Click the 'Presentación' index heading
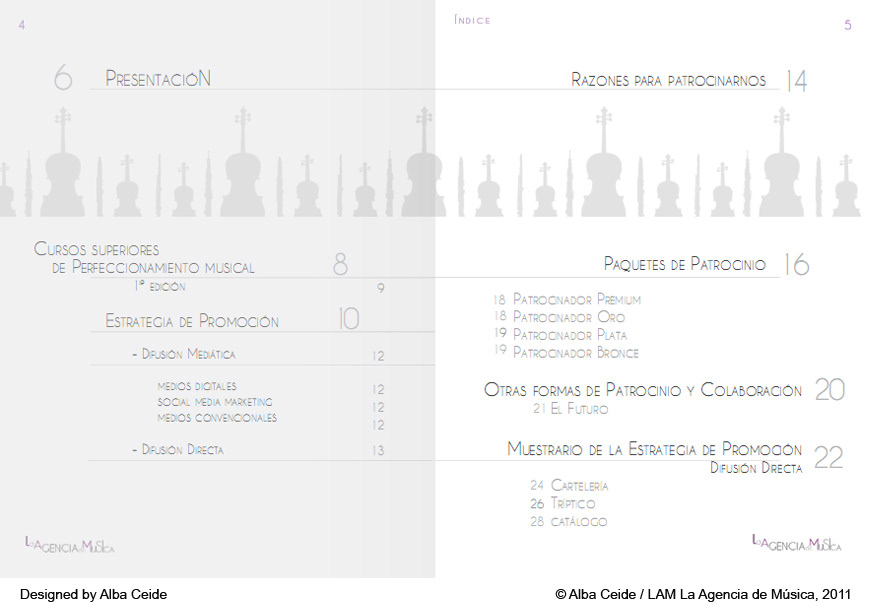The height and width of the screenshot is (614, 870). pyautogui.click(x=158, y=79)
